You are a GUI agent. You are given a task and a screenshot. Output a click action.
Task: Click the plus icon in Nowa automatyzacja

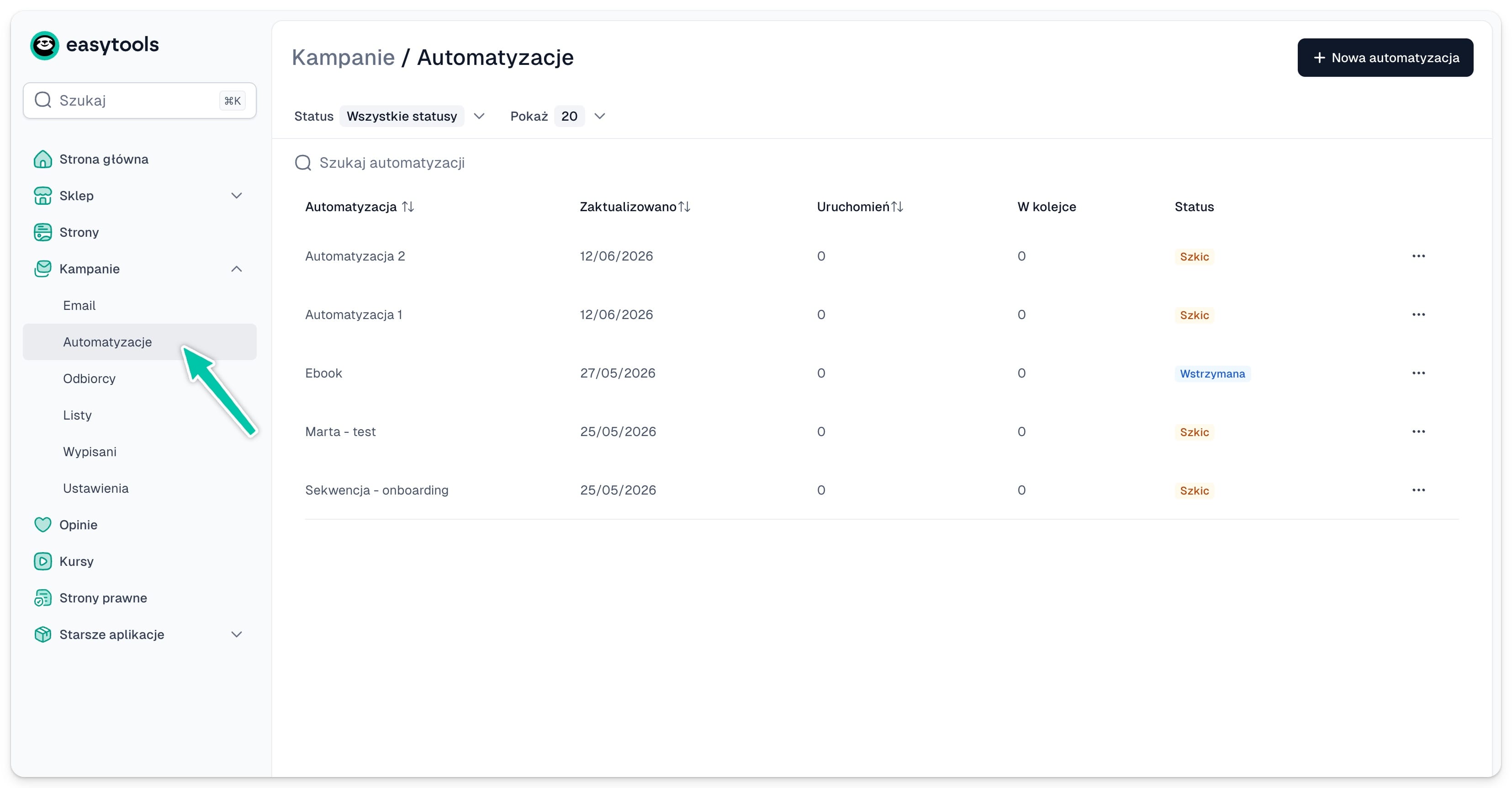click(1320, 58)
